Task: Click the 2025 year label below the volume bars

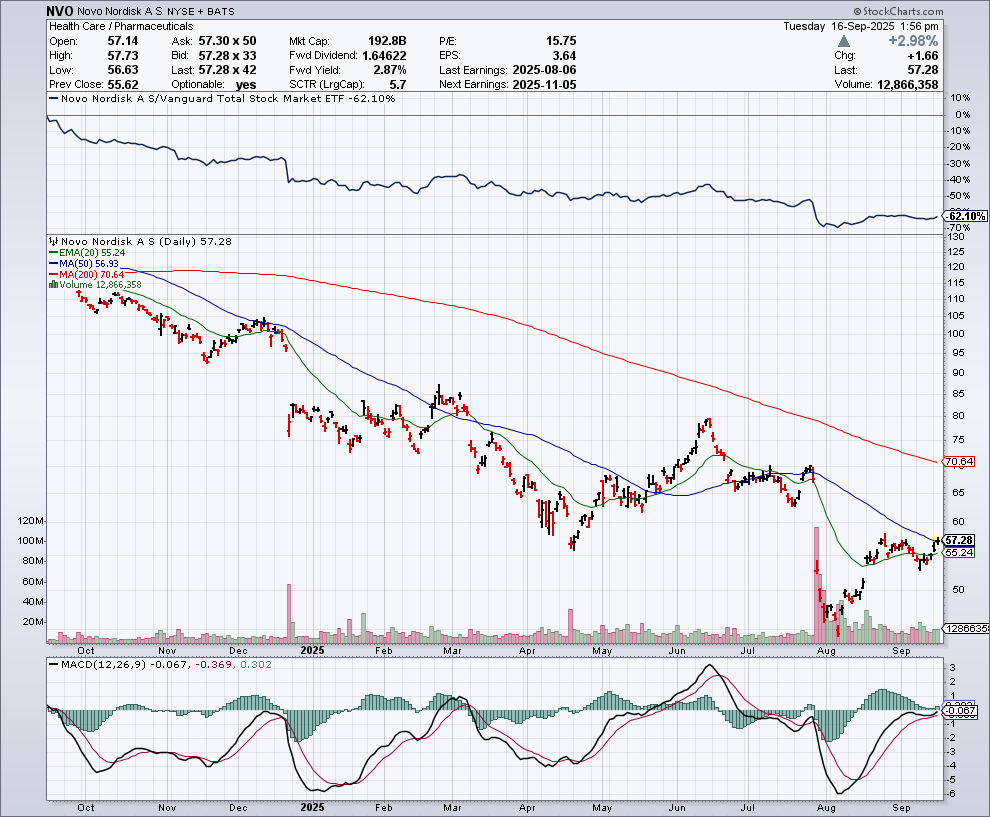Action: pyautogui.click(x=312, y=650)
